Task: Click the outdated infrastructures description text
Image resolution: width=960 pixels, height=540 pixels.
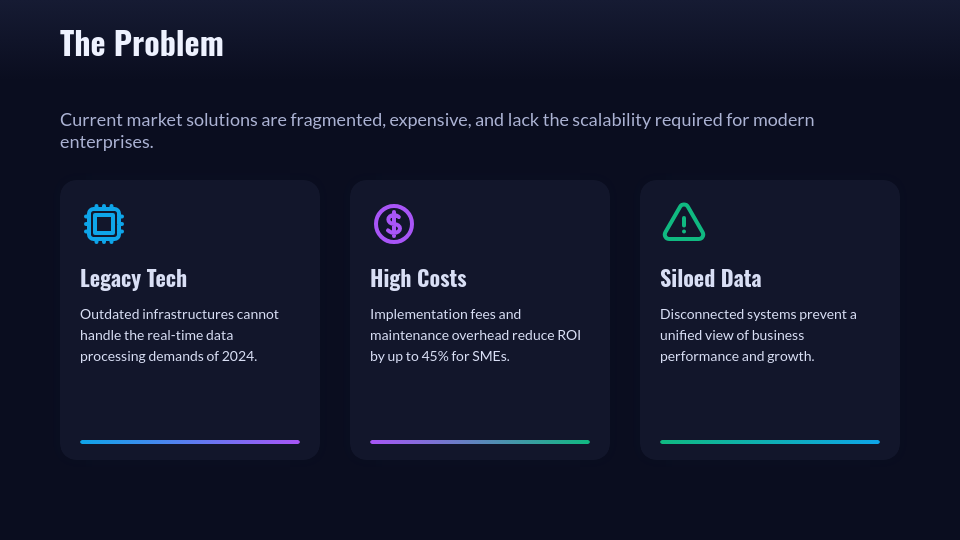Action: point(179,335)
